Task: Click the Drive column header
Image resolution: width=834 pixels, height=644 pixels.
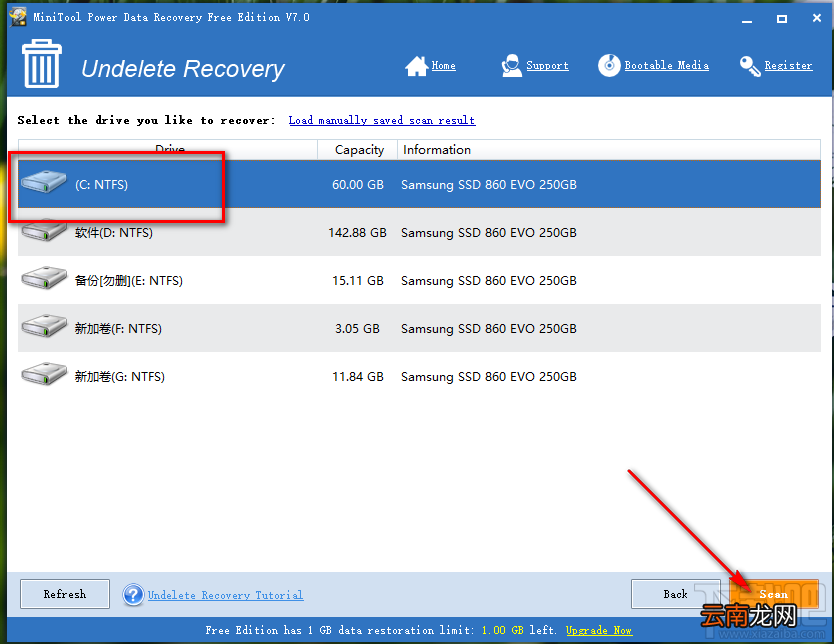Action: pos(168,149)
